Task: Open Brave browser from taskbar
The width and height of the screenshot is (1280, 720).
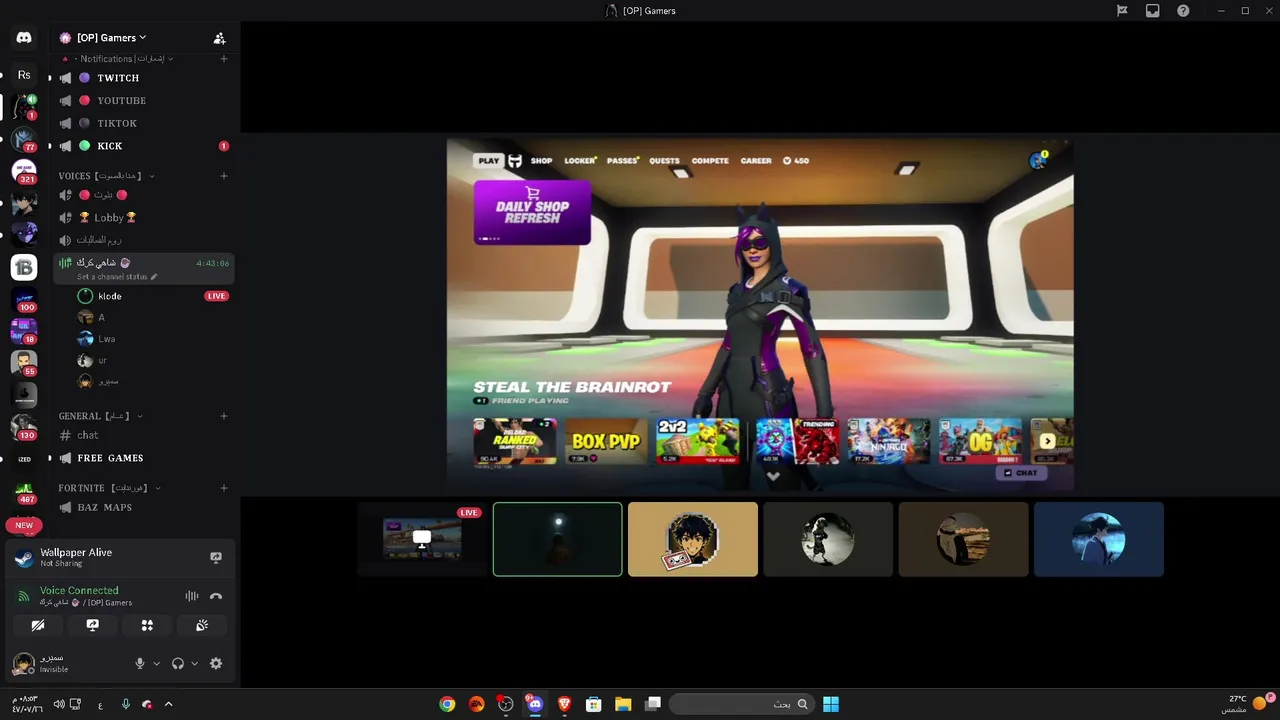Action: 564,704
